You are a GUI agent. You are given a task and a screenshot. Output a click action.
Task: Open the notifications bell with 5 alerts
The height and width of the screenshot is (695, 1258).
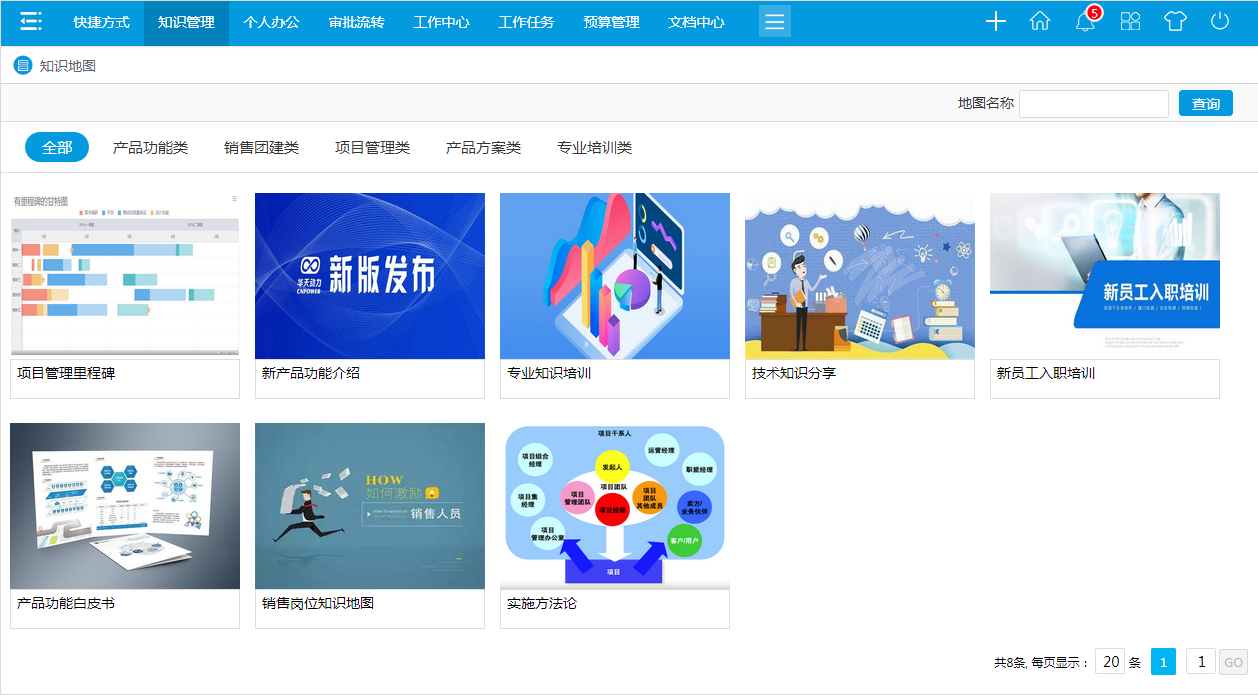click(1086, 21)
